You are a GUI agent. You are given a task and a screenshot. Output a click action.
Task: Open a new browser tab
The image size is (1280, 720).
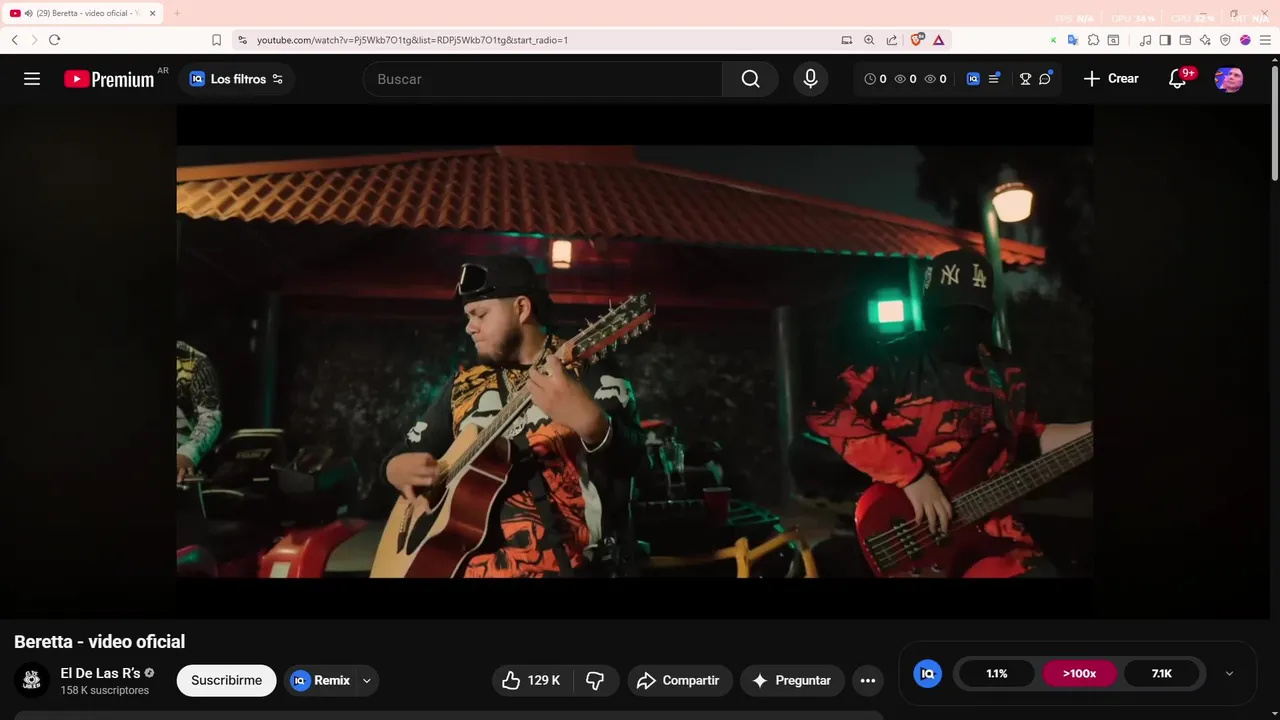[x=177, y=13]
